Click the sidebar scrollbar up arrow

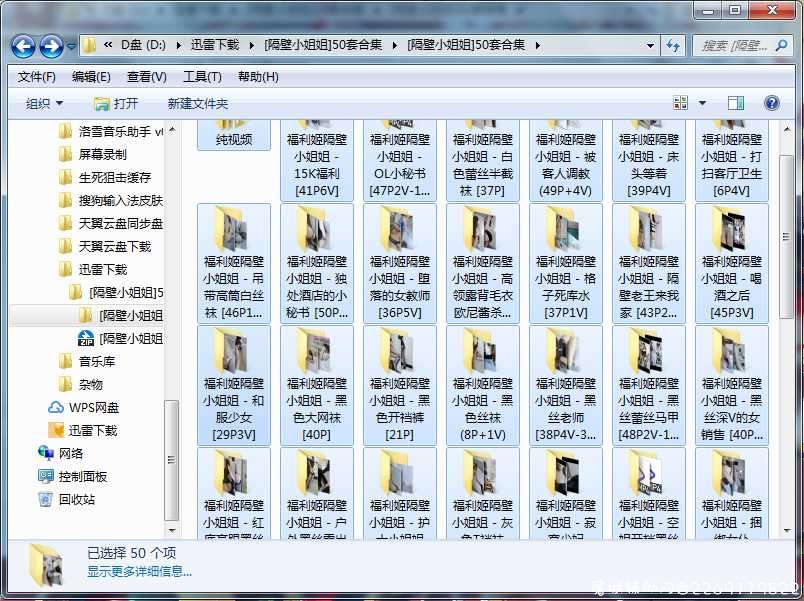coord(172,129)
